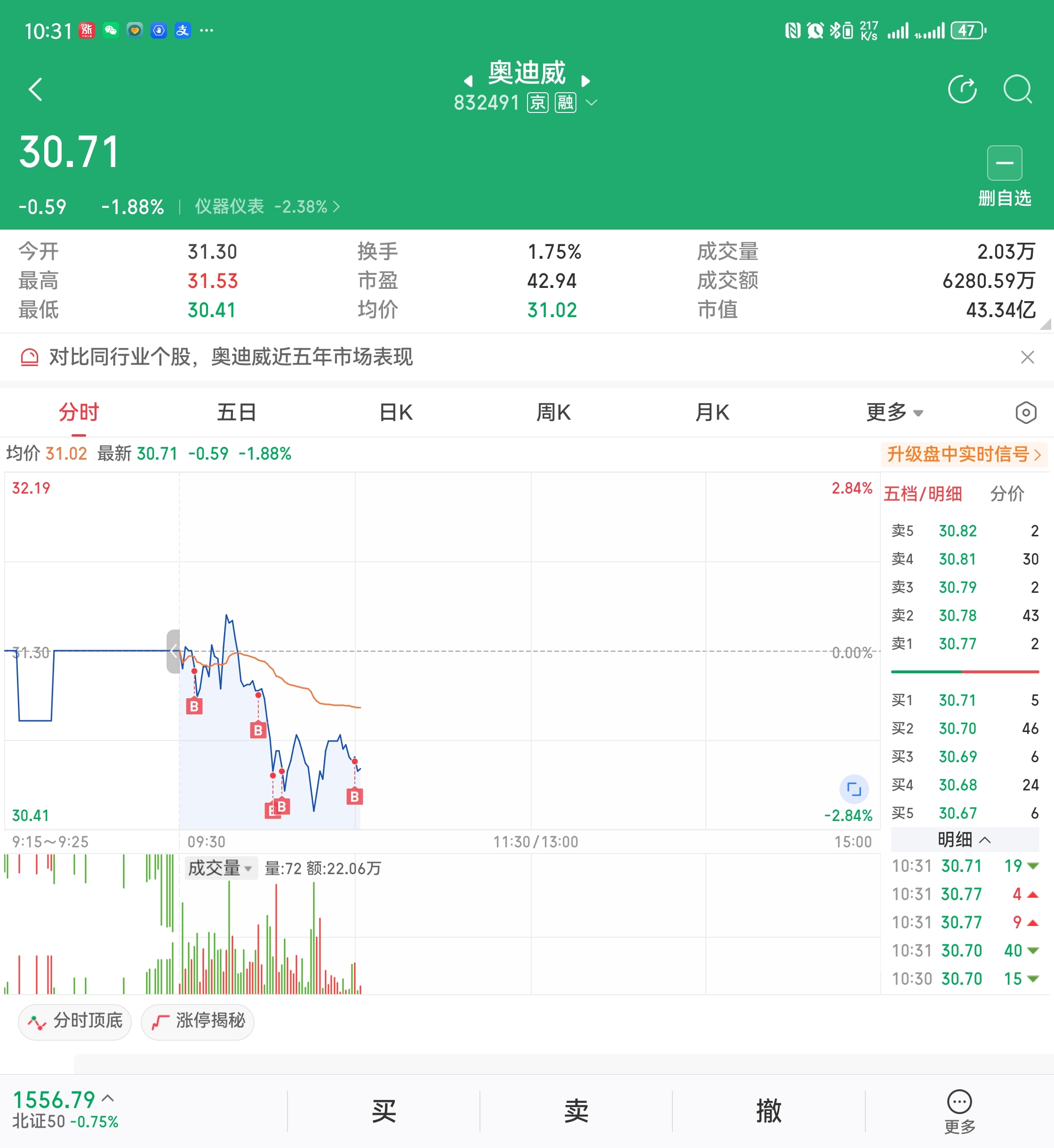Switch to previous stock with left triangle
Screen dimensions: 1054x1148
[x=468, y=80]
